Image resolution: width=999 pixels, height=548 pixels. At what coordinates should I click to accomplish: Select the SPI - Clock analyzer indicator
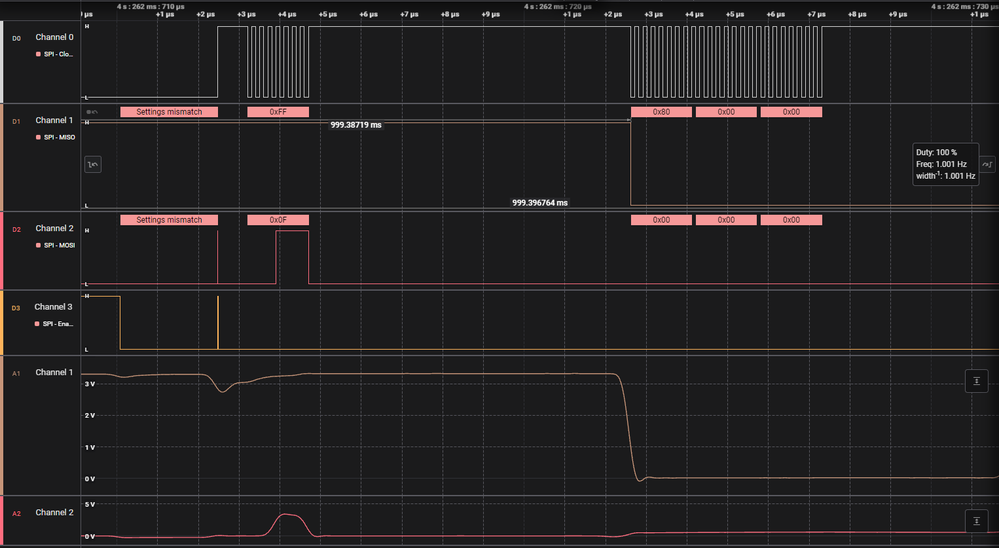point(38,54)
